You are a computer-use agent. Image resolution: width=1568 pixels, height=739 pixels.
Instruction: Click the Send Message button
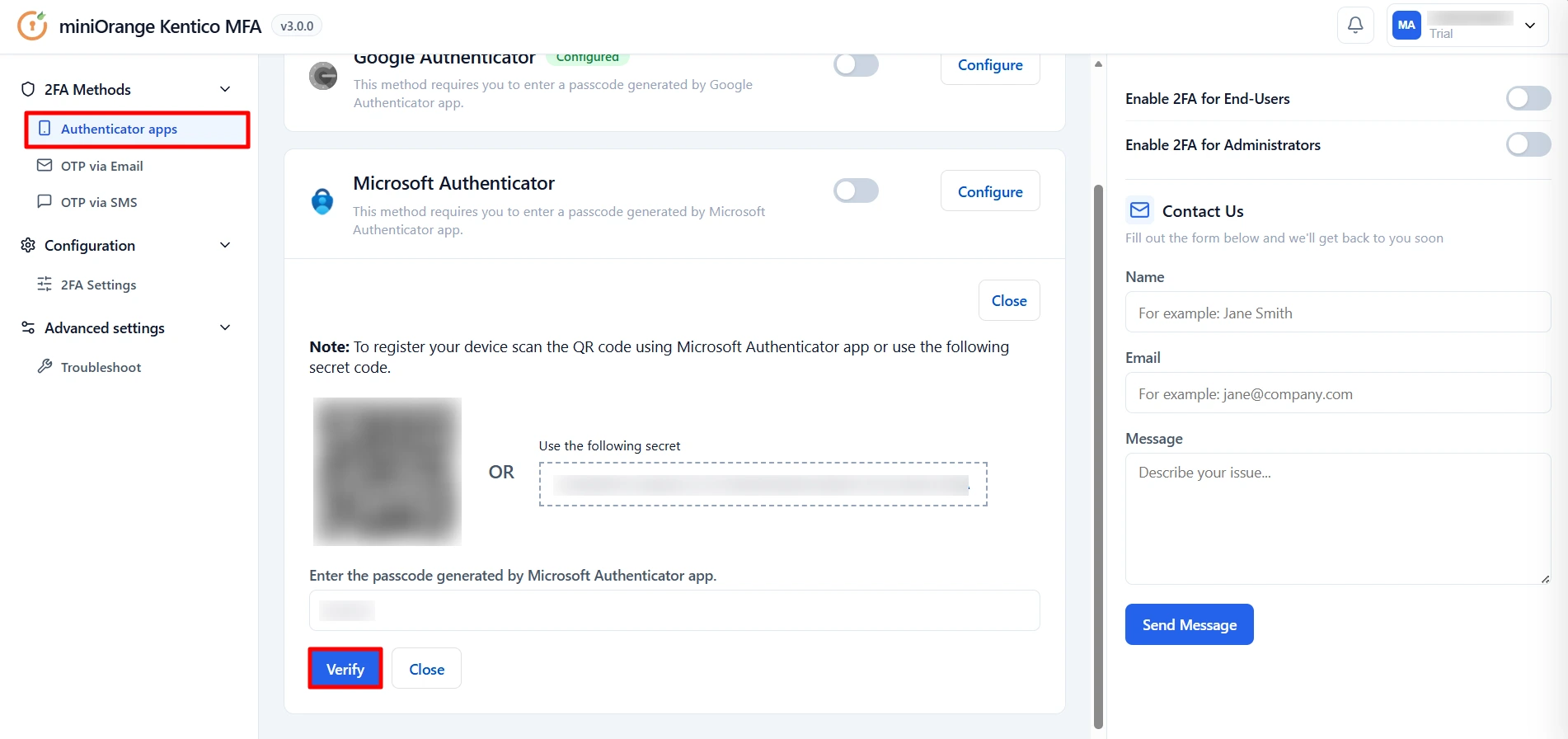click(1189, 624)
